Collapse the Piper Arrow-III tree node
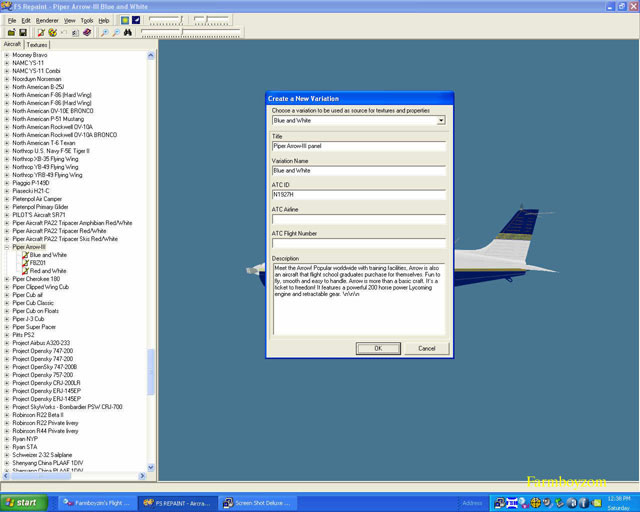Screen dimensions: 640x512 pos(7,247)
